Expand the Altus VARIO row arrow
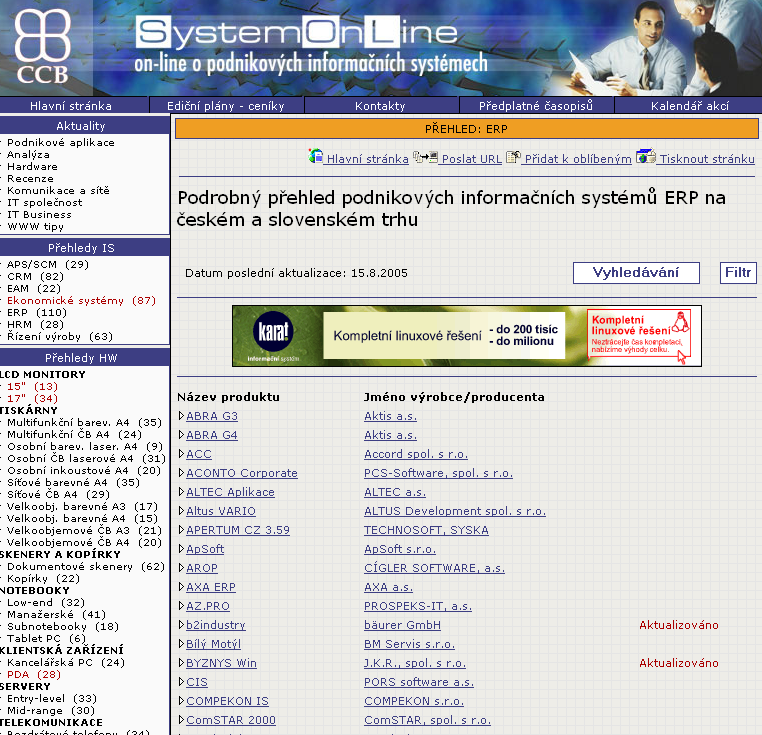The width and height of the screenshot is (762, 735). [x=181, y=510]
